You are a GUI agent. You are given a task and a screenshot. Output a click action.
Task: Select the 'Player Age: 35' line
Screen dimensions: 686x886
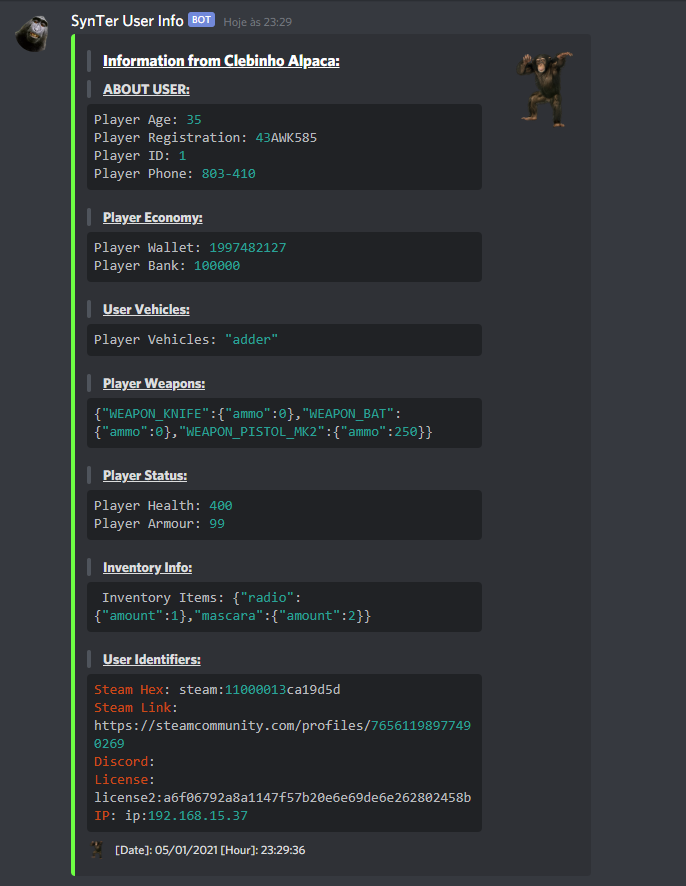pyautogui.click(x=147, y=120)
